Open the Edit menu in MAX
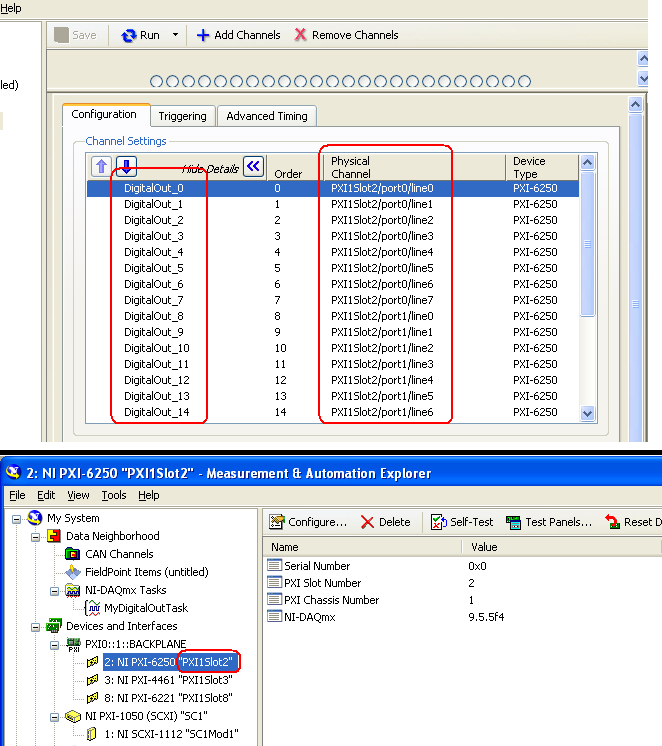This screenshot has width=662, height=746. click(x=46, y=495)
